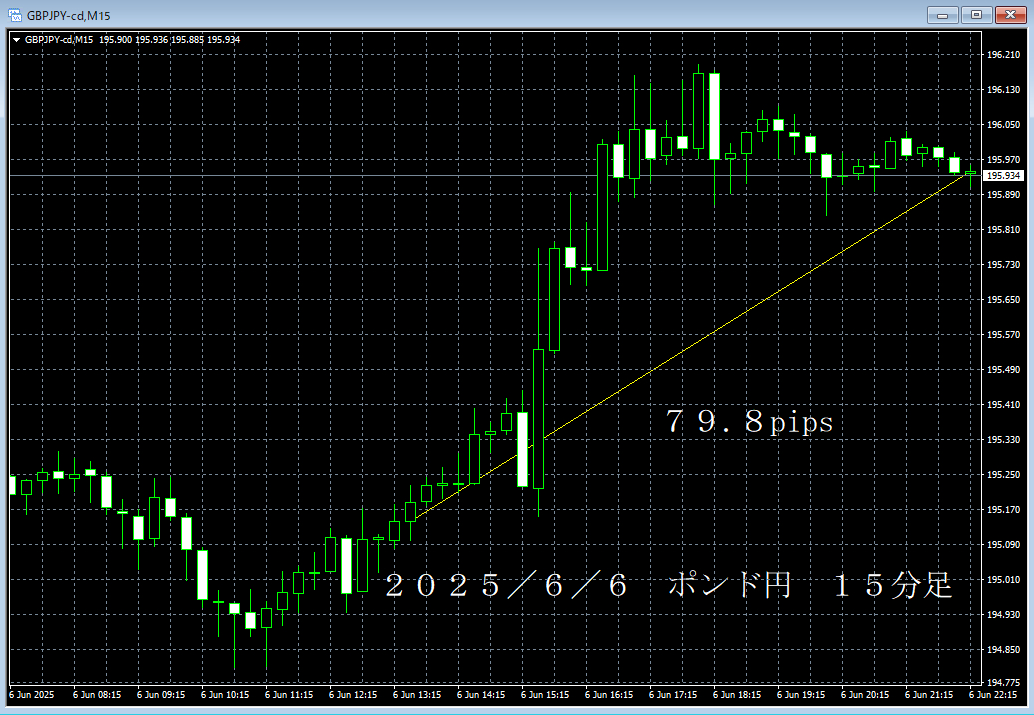Click the current price tag 195.934
This screenshot has height=715, width=1034.
(x=1004, y=175)
